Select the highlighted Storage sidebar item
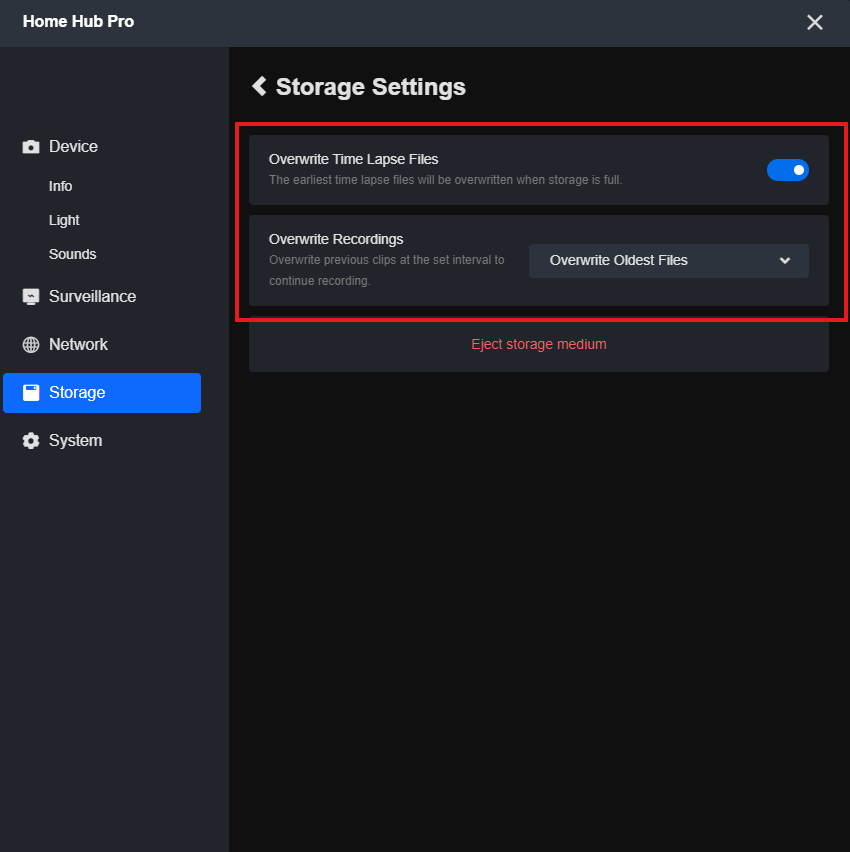Viewport: 850px width, 852px height. pos(102,393)
